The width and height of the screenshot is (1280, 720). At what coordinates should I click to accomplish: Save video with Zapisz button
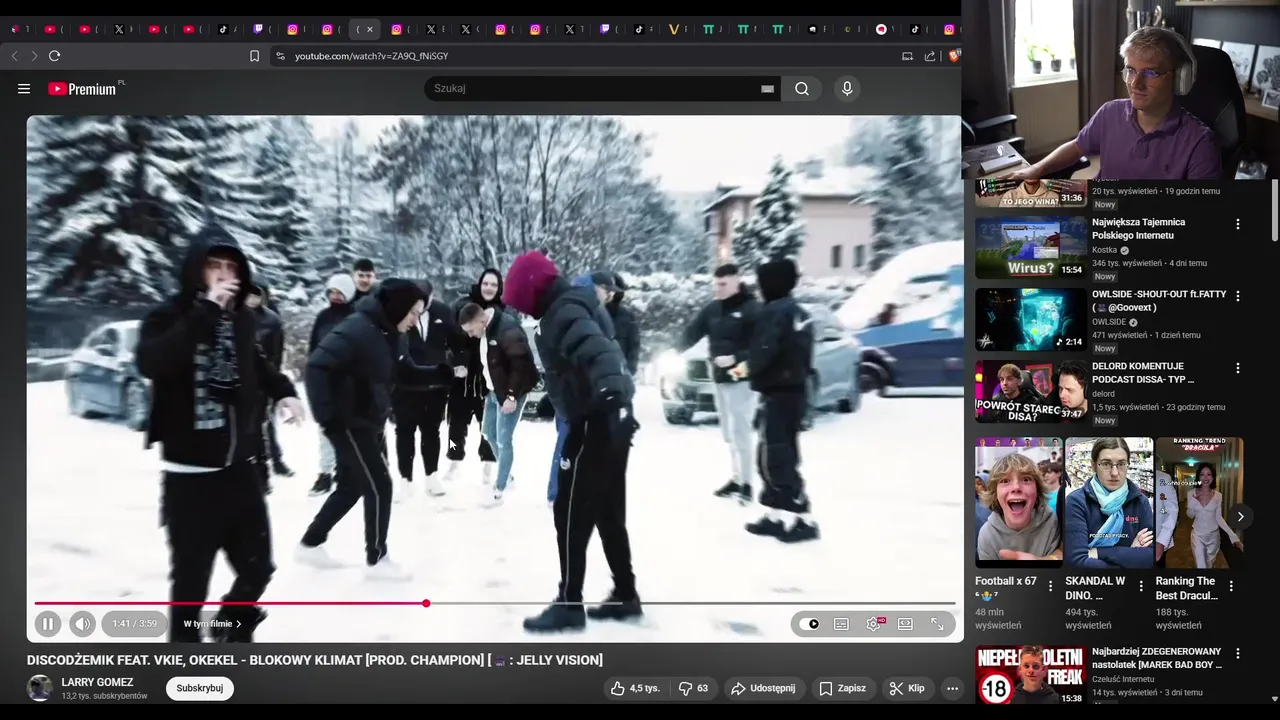(843, 688)
